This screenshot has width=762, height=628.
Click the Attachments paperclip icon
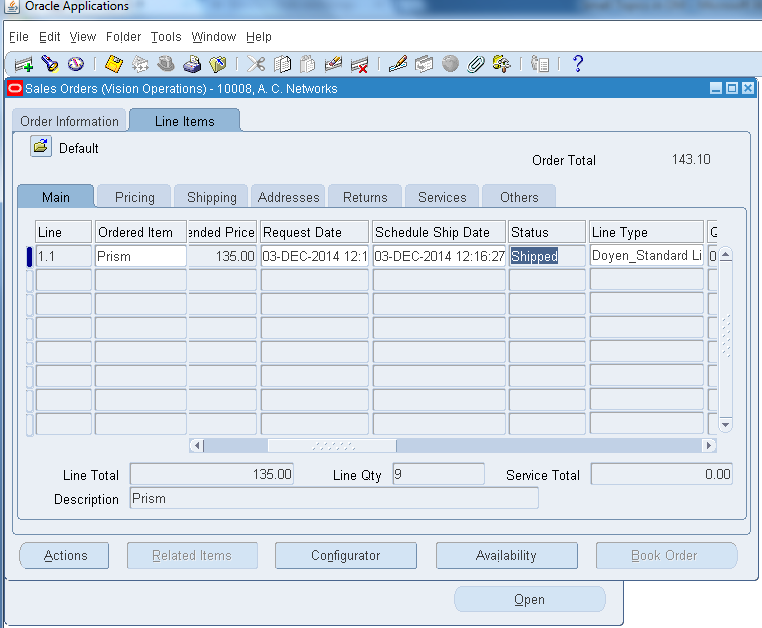click(476, 64)
